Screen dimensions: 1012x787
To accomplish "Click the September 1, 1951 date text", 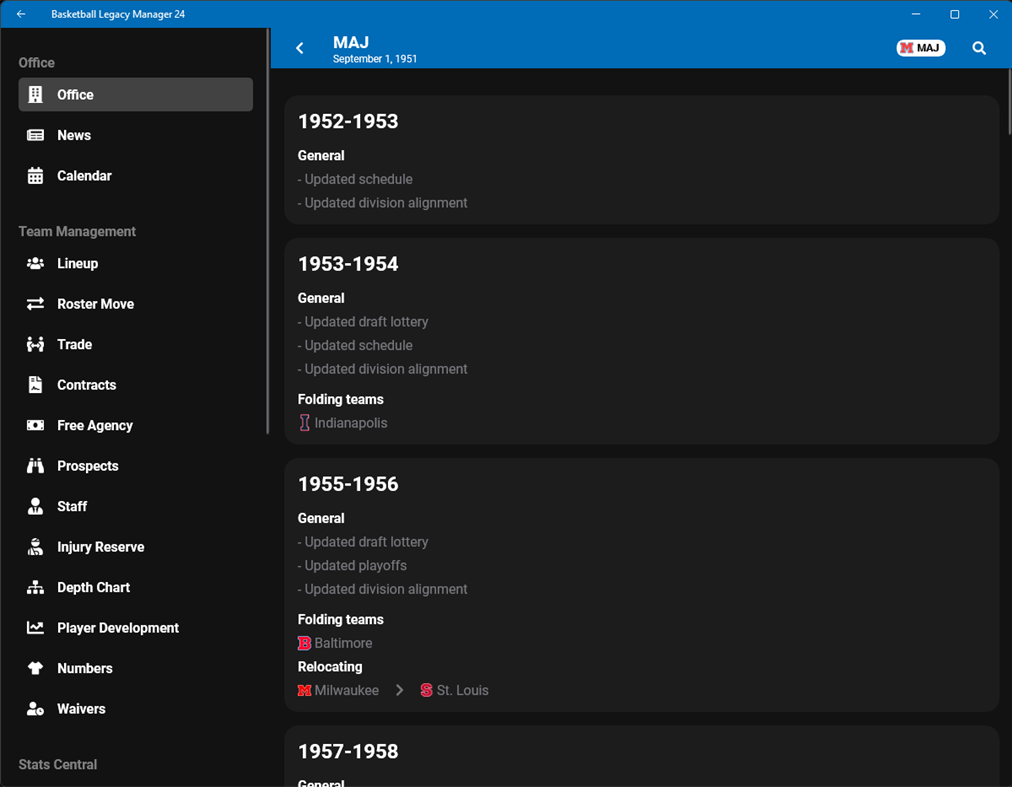I will (374, 59).
